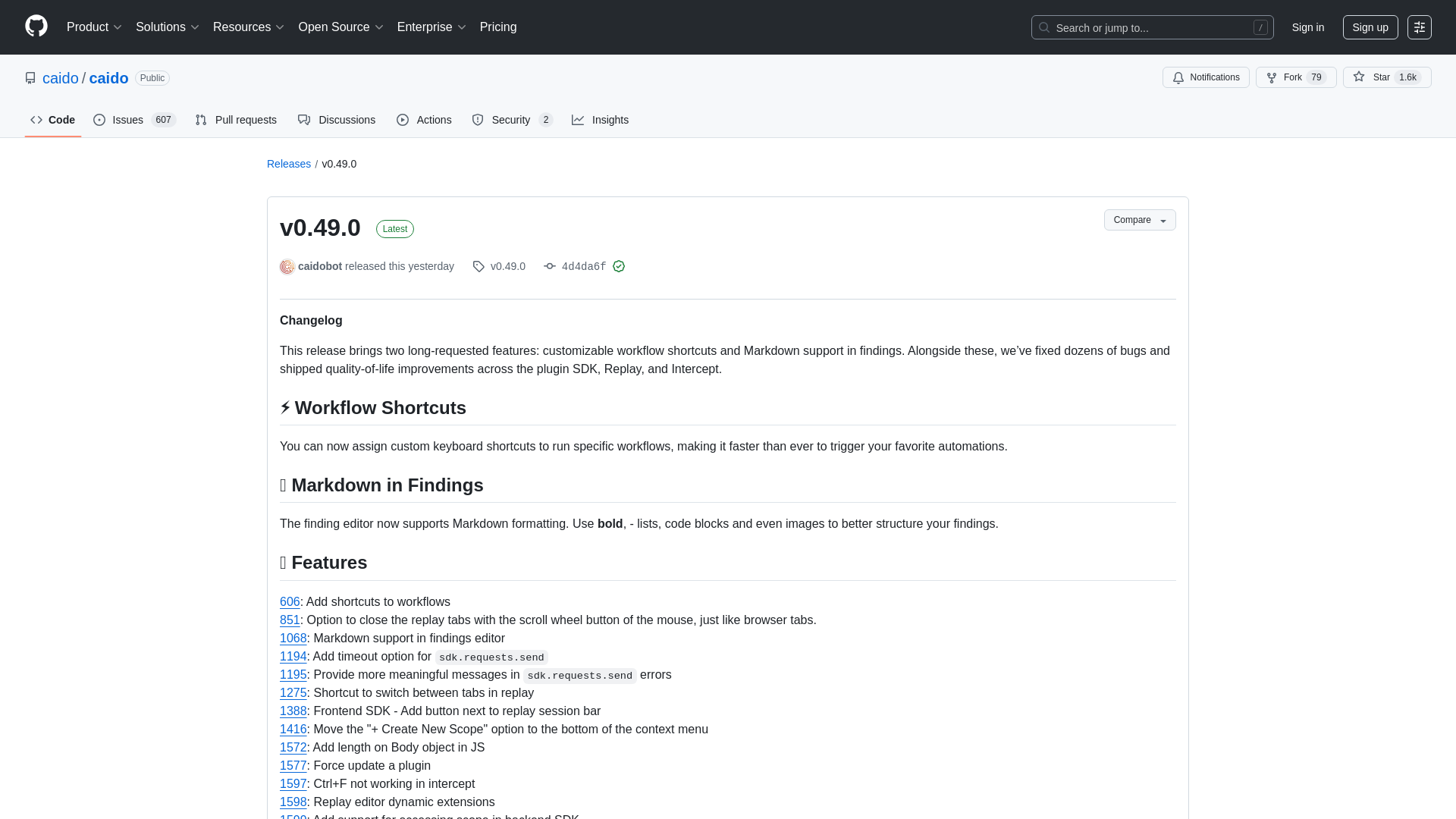Open issue 1572 link
Image resolution: width=1456 pixels, height=819 pixels.
[293, 748]
